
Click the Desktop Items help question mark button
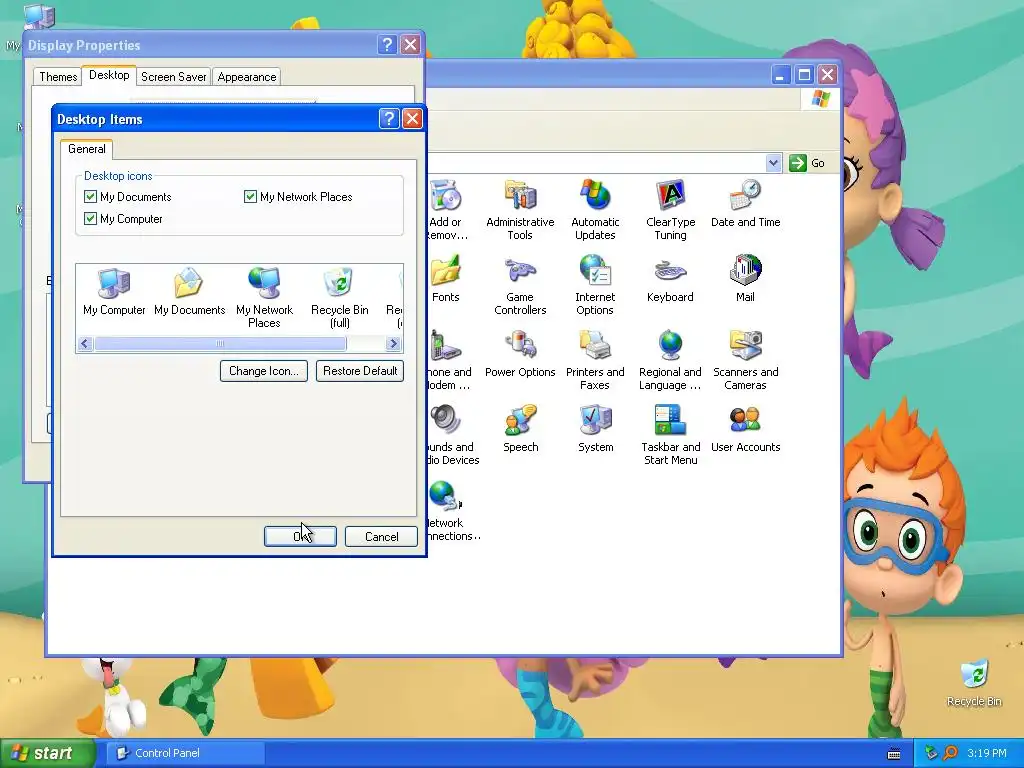389,118
